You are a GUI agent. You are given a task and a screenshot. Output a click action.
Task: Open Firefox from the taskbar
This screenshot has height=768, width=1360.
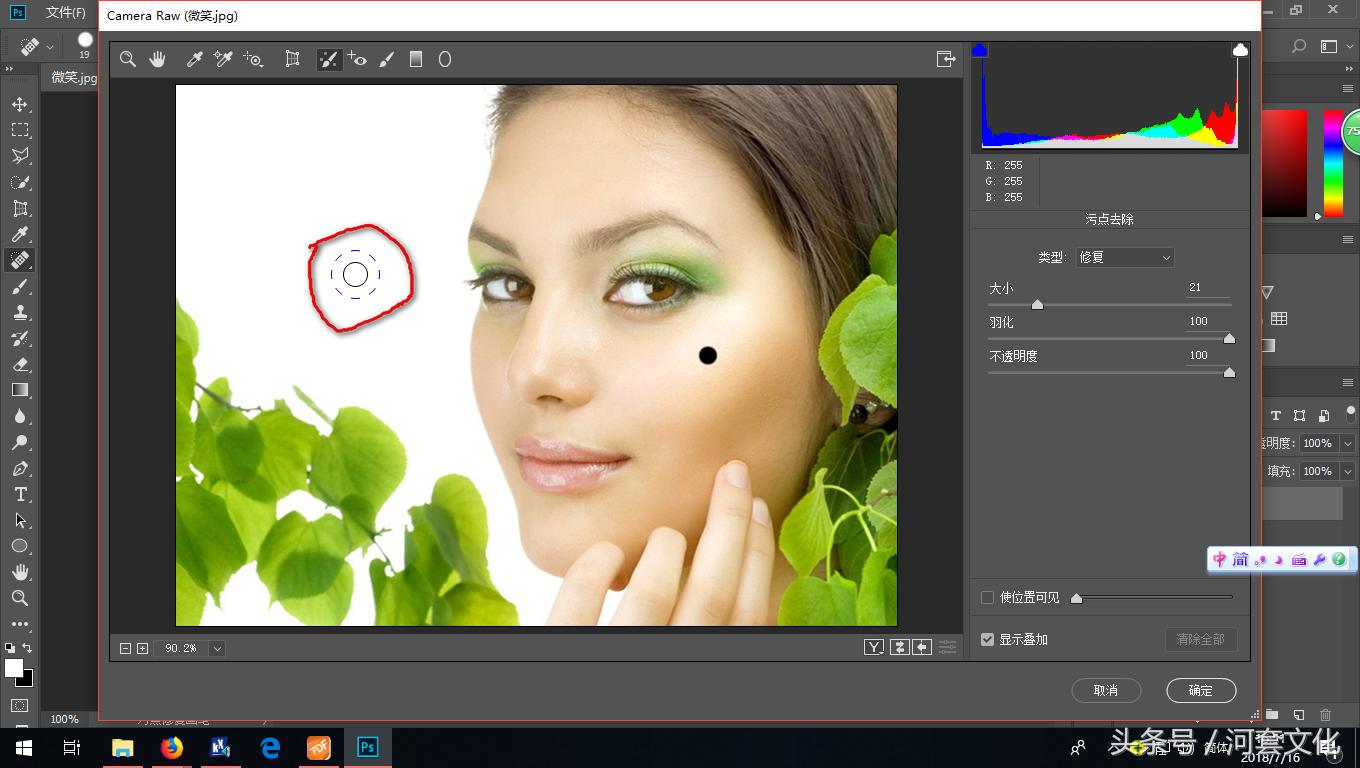click(172, 747)
